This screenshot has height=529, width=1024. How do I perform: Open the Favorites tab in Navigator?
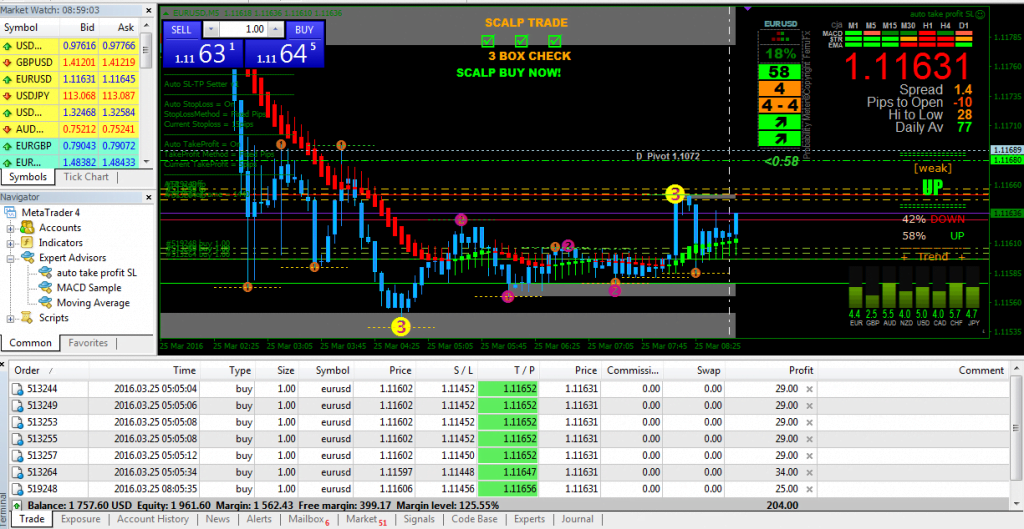88,342
